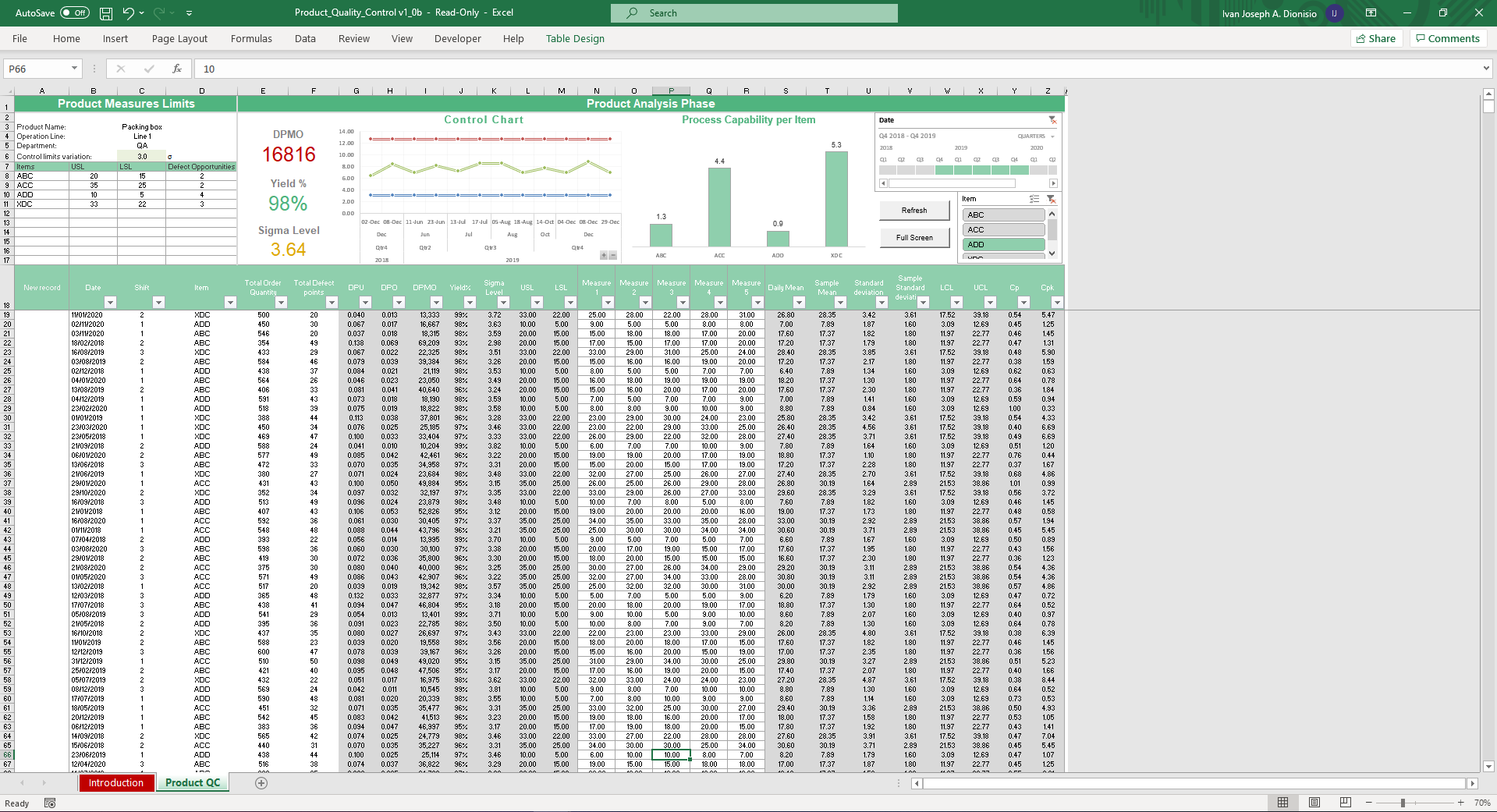This screenshot has width=1497, height=812.
Task: Open the Comments pane button
Action: click(1448, 39)
